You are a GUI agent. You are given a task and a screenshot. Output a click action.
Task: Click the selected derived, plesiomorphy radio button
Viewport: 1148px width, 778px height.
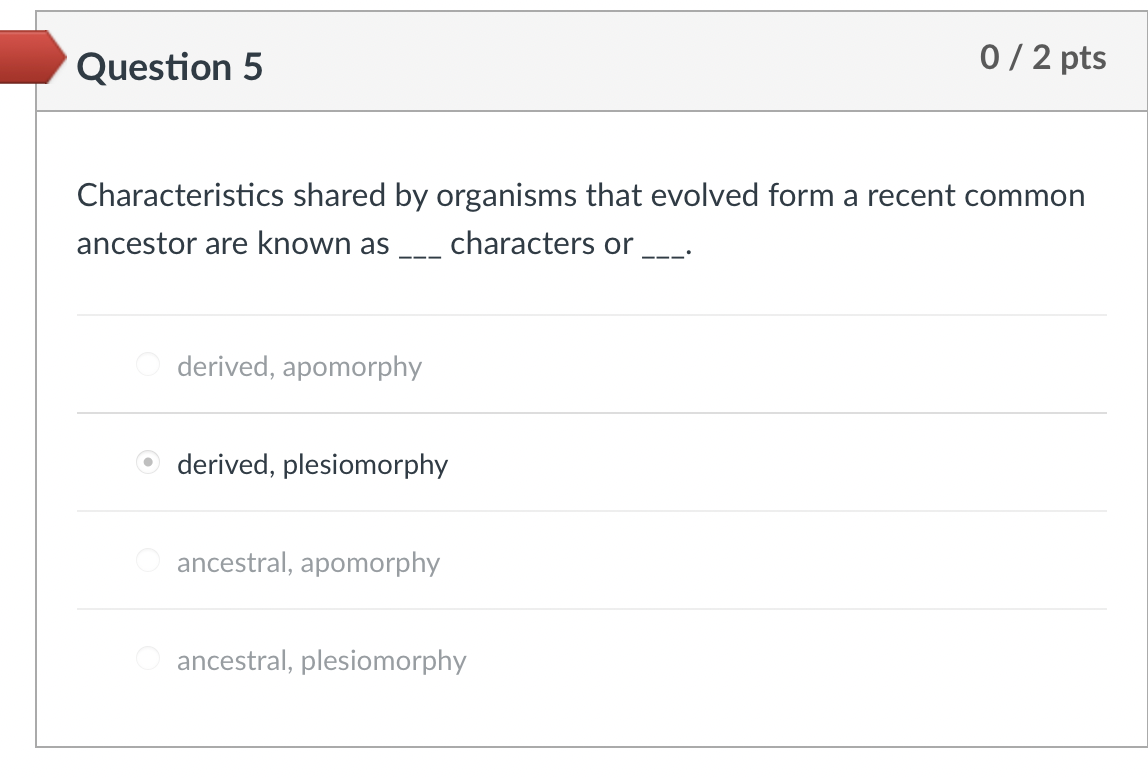[x=147, y=463]
